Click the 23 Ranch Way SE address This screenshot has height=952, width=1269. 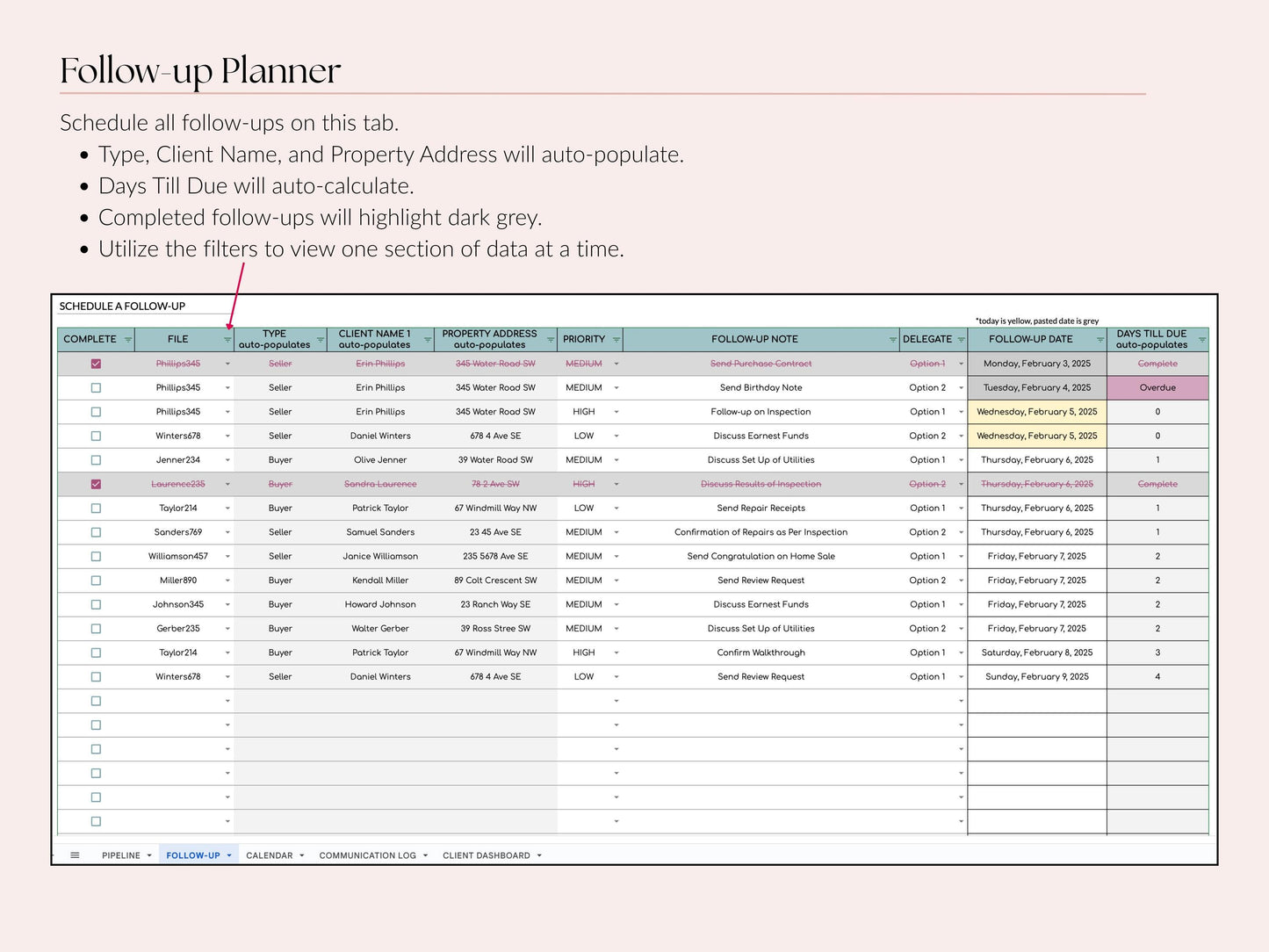[x=495, y=605]
